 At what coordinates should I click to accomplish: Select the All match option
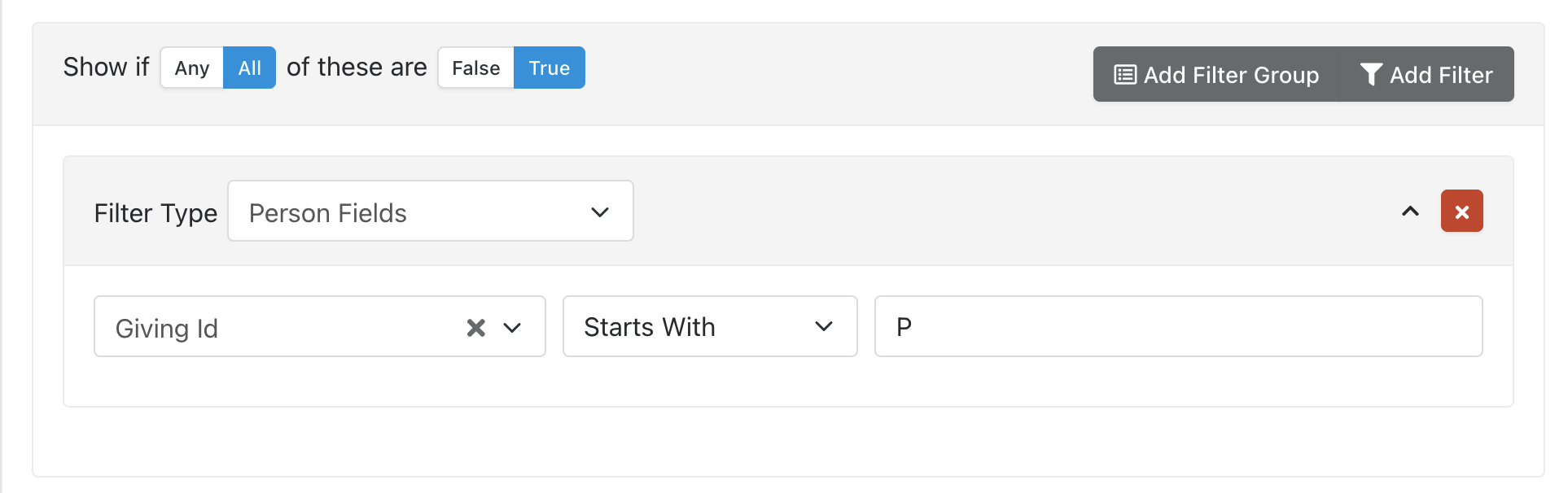point(249,68)
